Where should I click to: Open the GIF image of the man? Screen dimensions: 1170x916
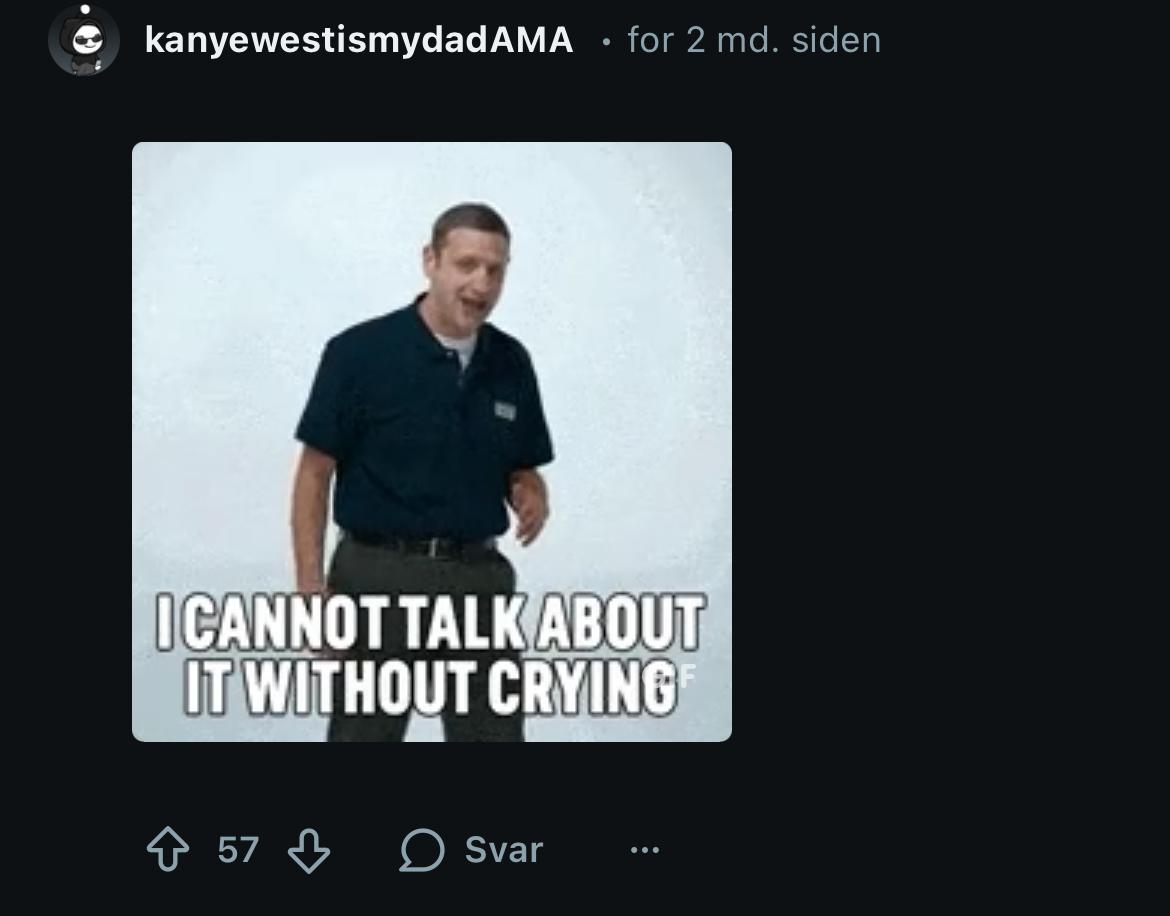[x=432, y=442]
